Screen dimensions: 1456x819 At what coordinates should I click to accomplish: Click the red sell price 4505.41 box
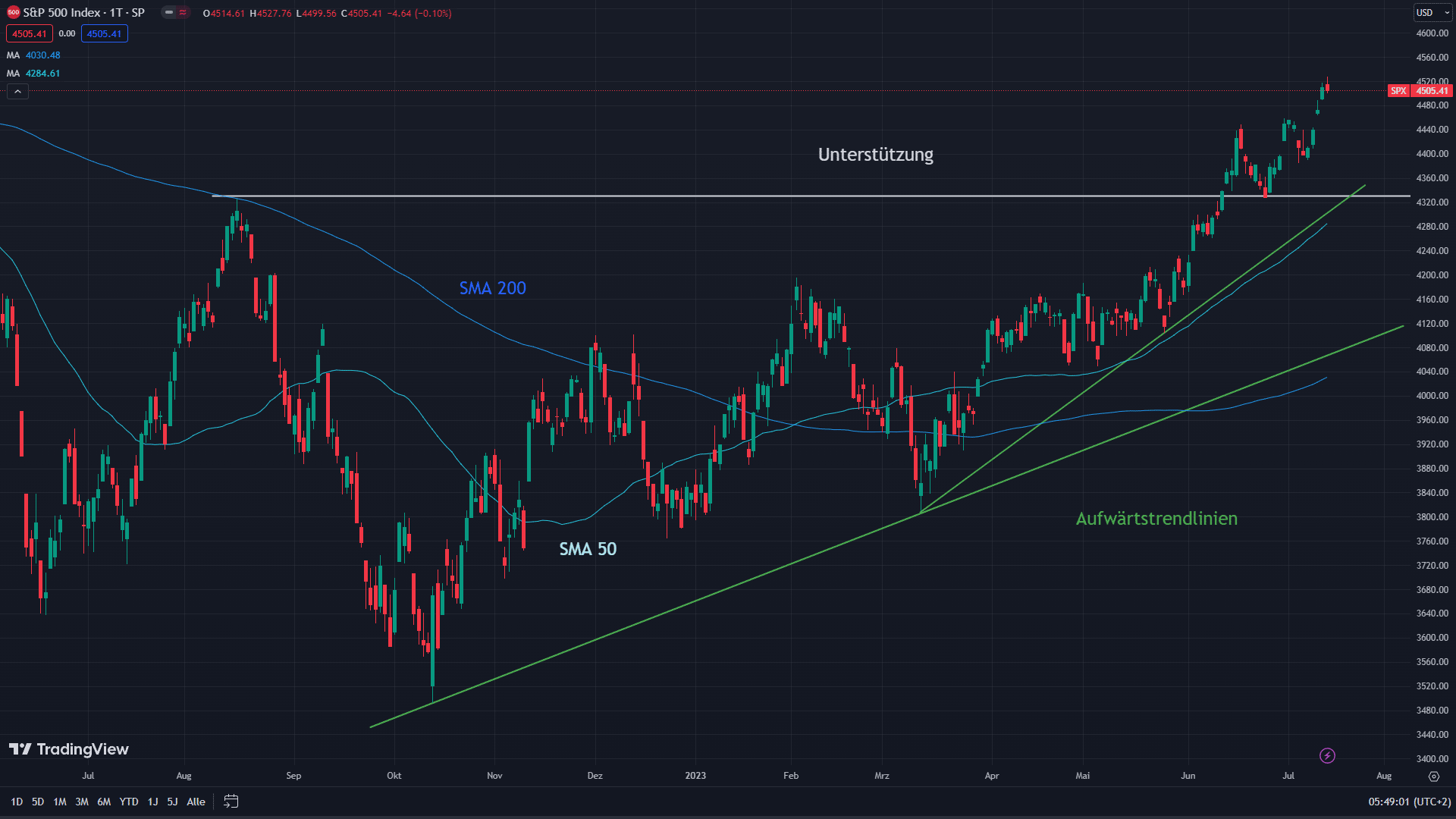point(30,34)
